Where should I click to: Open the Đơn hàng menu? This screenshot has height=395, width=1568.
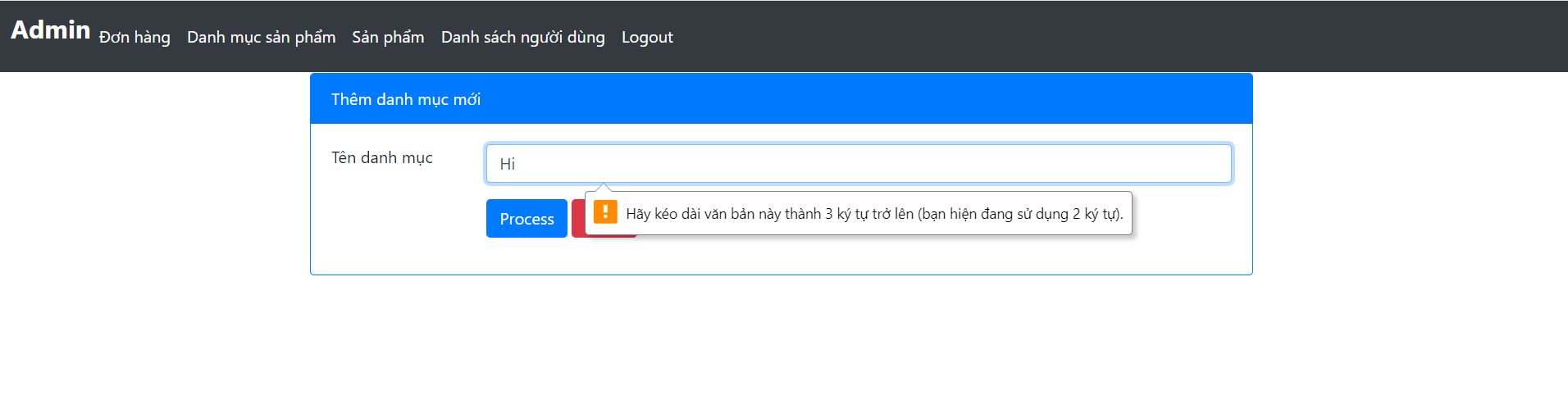pos(134,38)
